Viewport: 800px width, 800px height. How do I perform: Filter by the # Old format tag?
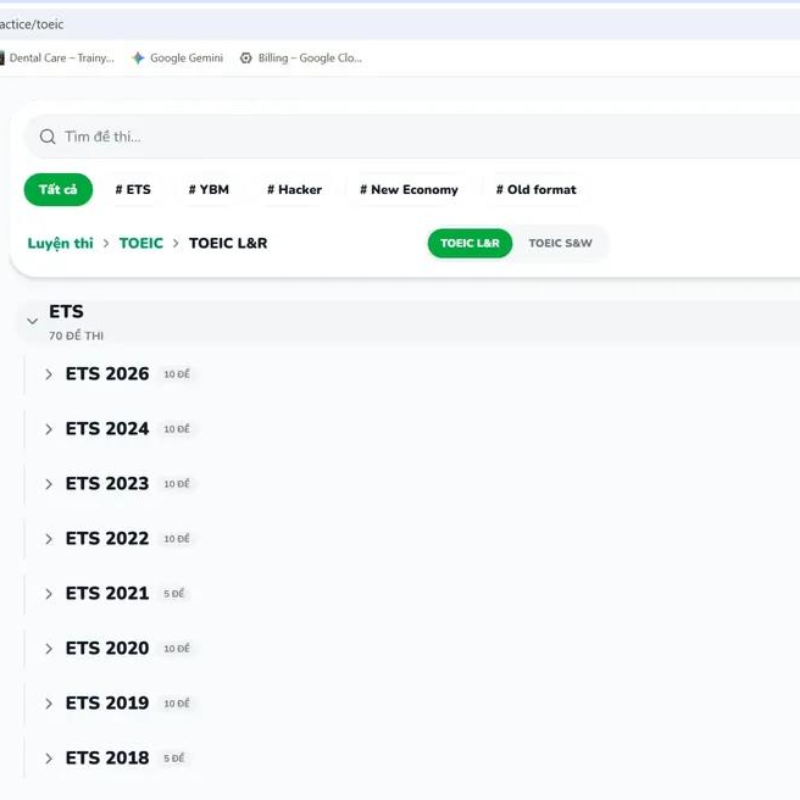(x=536, y=190)
